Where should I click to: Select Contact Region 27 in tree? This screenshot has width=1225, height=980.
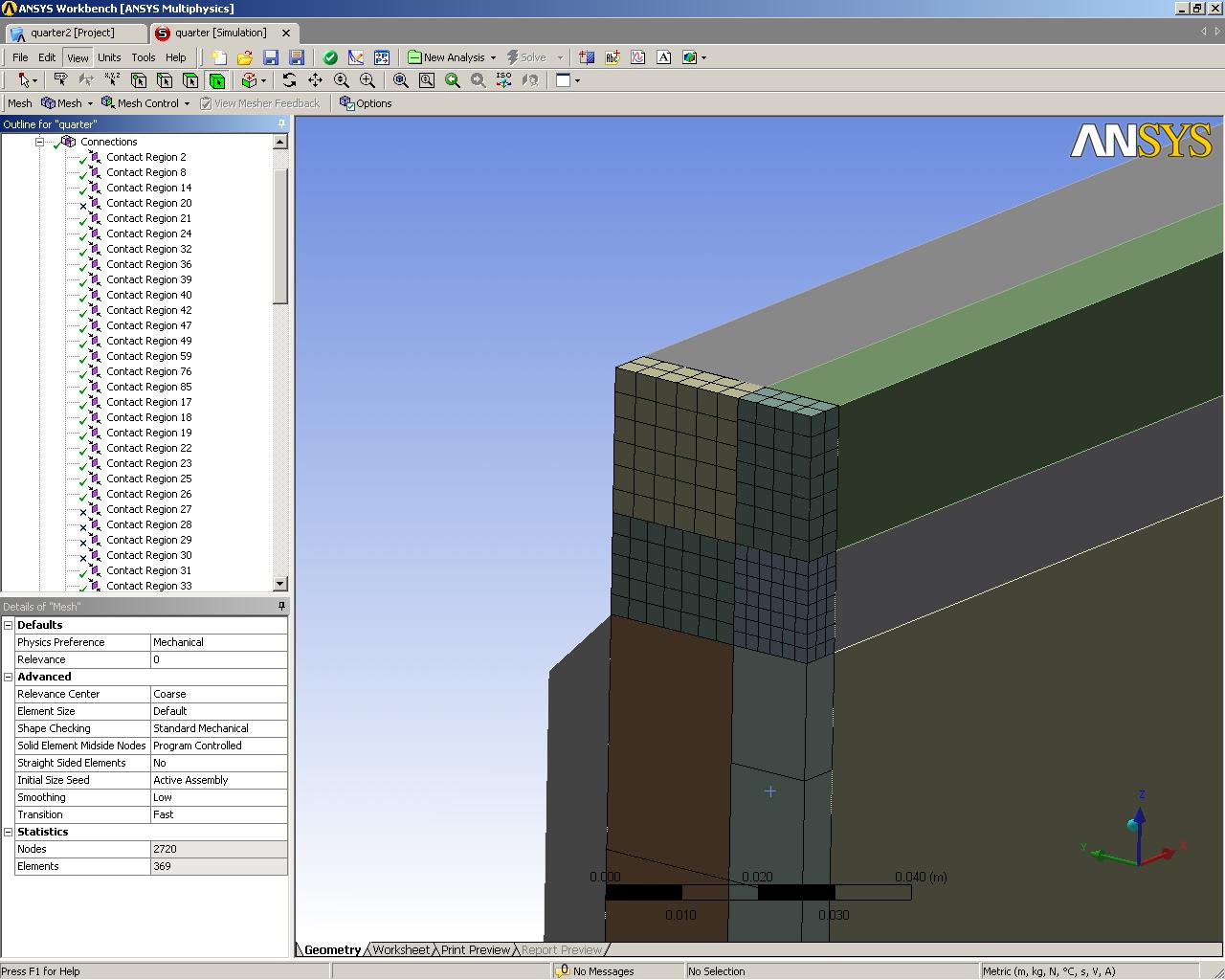pyautogui.click(x=149, y=509)
